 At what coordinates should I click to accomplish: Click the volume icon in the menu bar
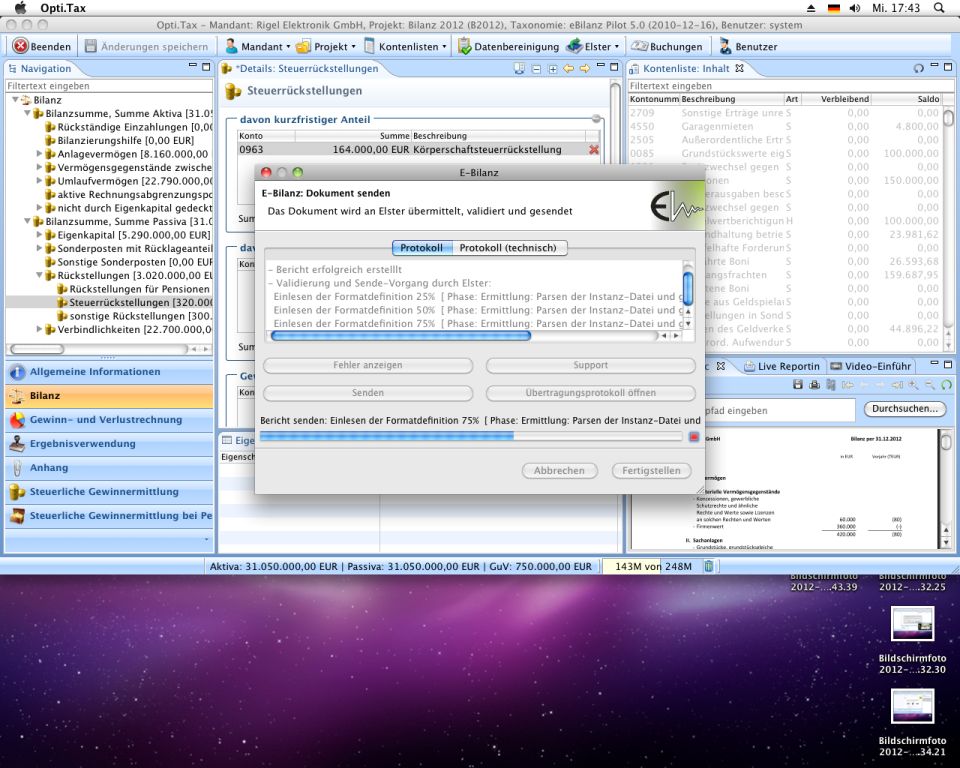coord(855,8)
